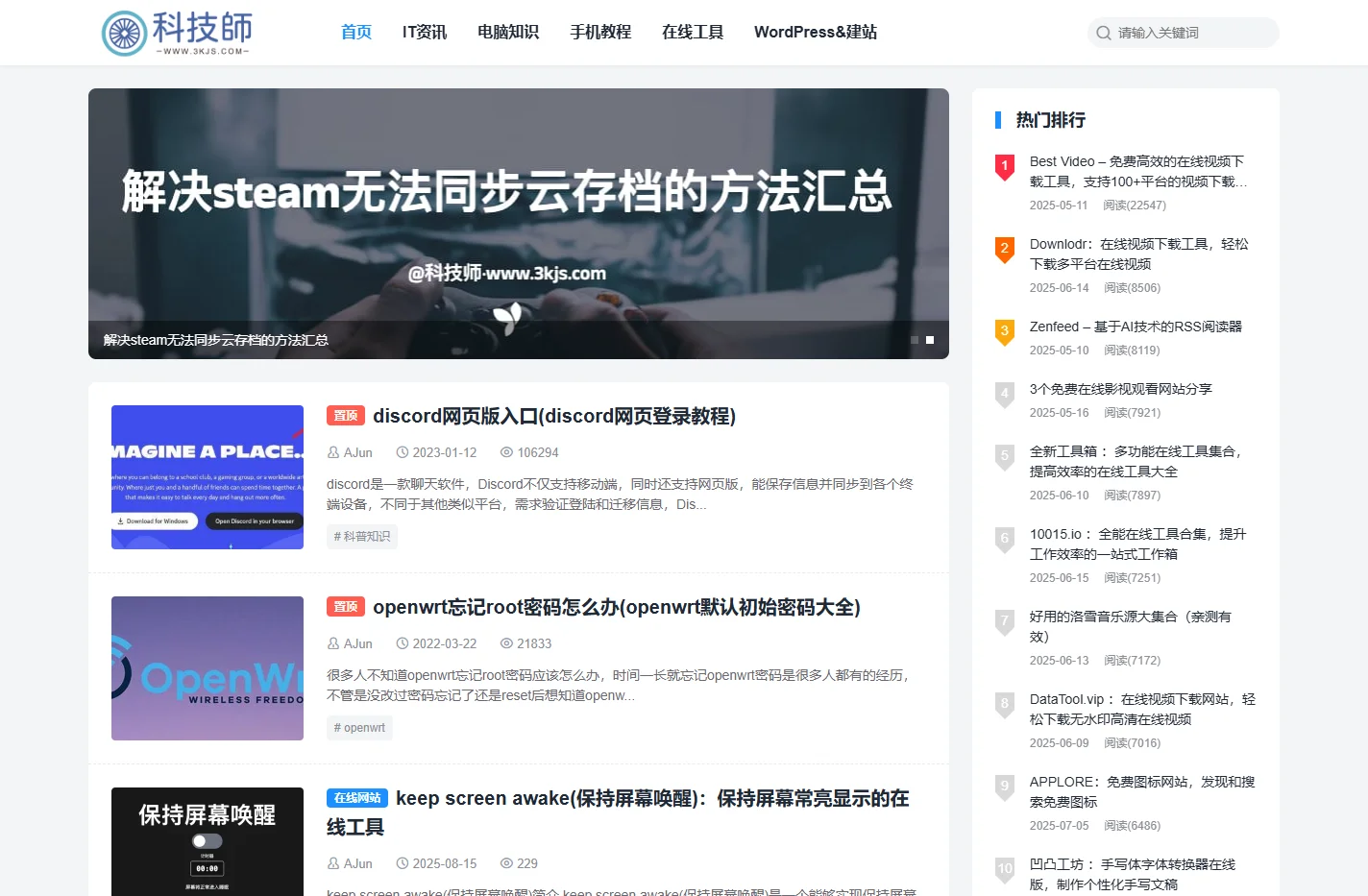Focus the 请输入关键词 search field
The width and height of the screenshot is (1368, 896).
(1183, 33)
